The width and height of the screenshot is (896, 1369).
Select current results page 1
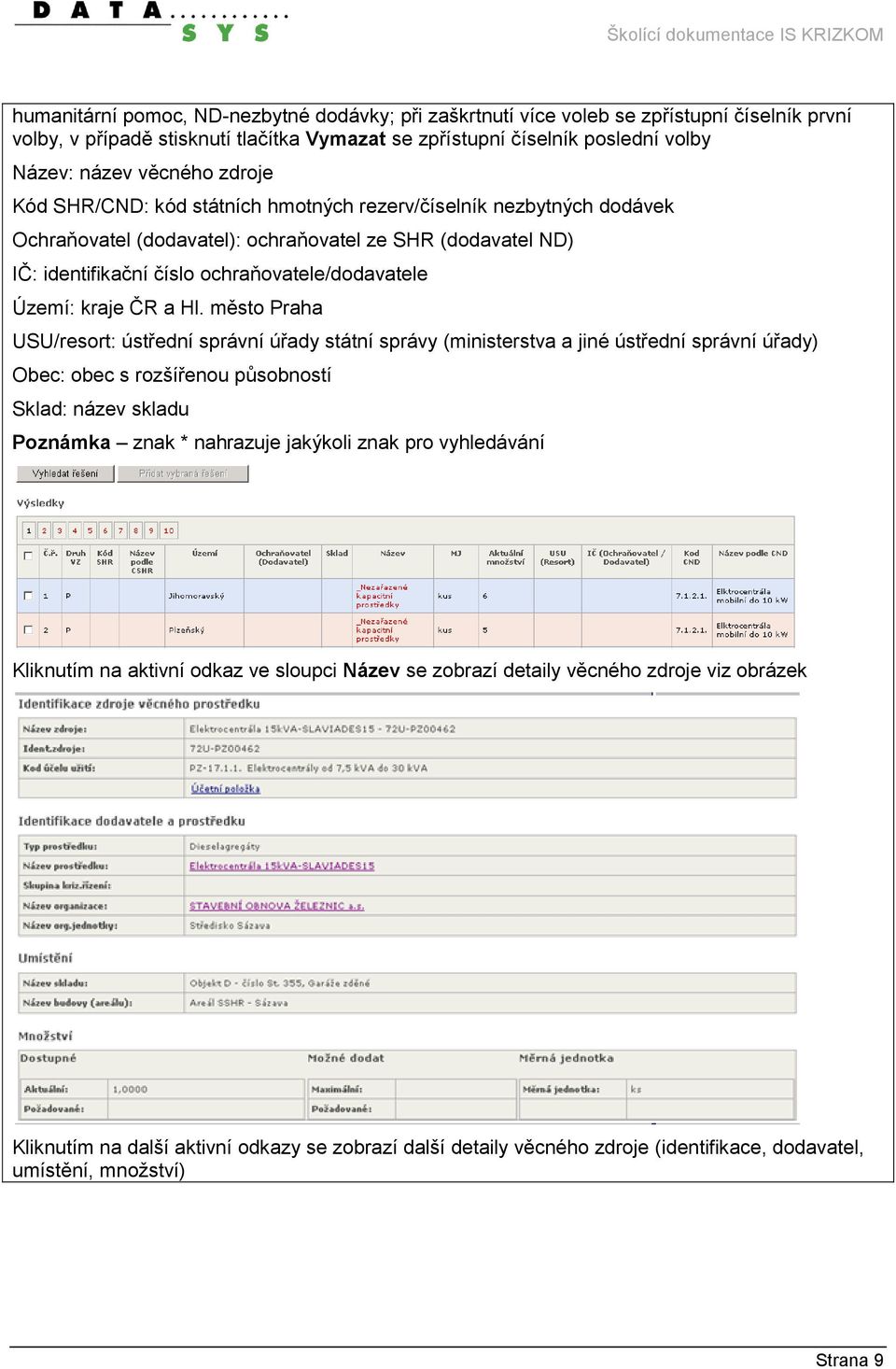29,530
